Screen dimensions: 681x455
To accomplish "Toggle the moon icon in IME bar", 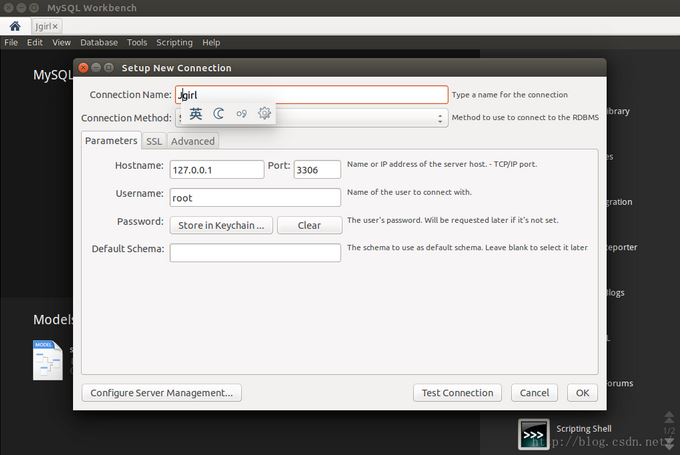I will point(219,114).
